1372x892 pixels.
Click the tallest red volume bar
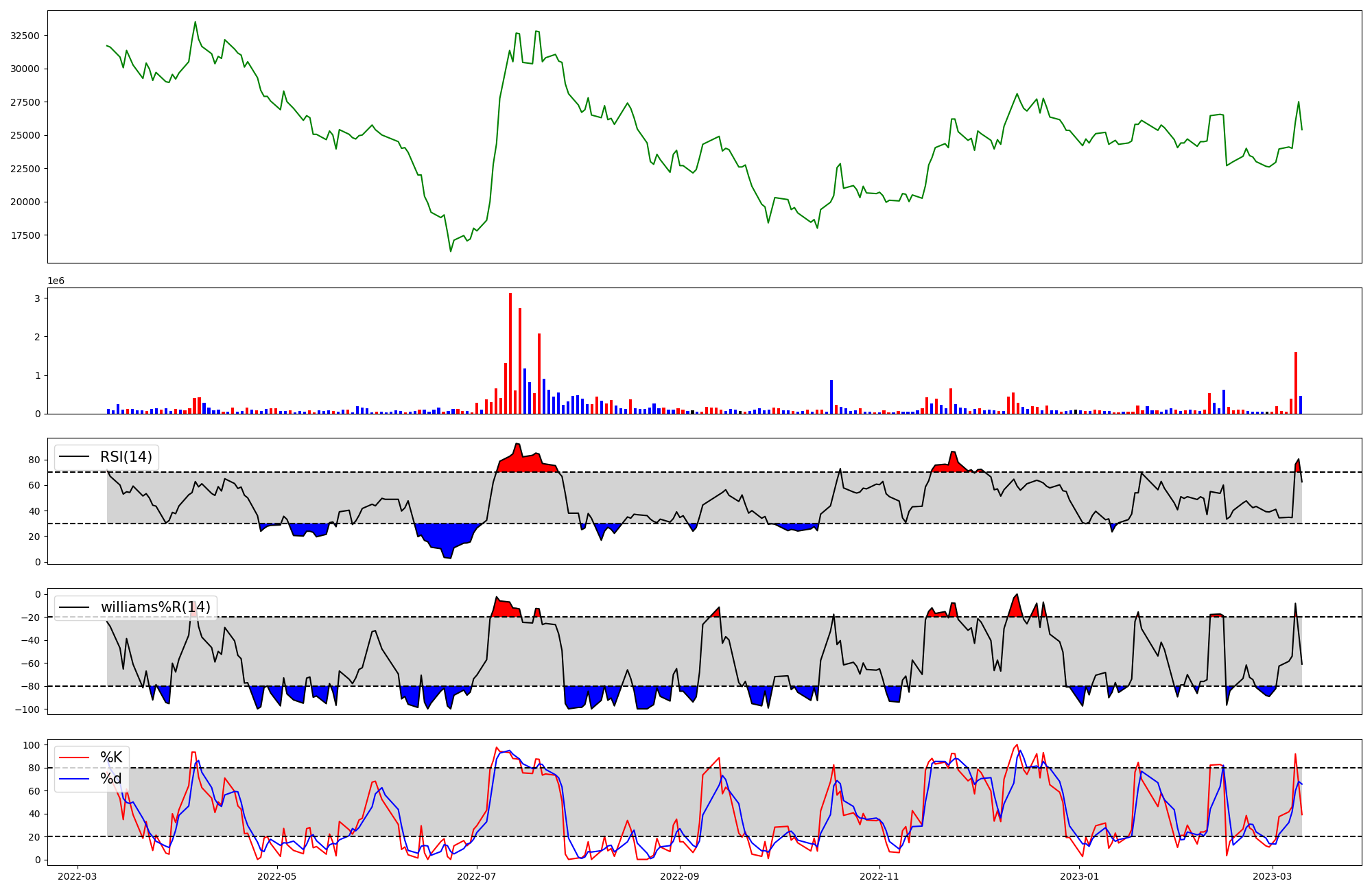click(x=510, y=353)
